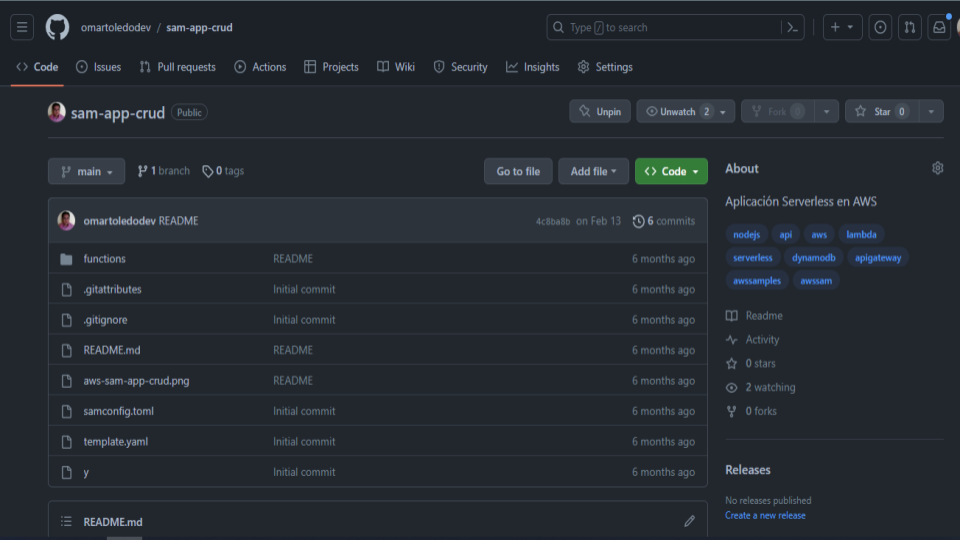Click the functions folder icon
This screenshot has width=960, height=540.
coord(66,259)
